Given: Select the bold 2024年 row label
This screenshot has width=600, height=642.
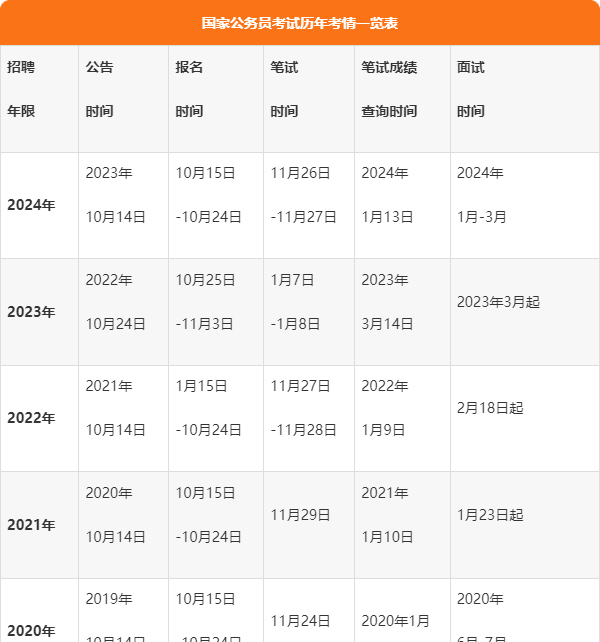Looking at the screenshot, I should tap(31, 205).
